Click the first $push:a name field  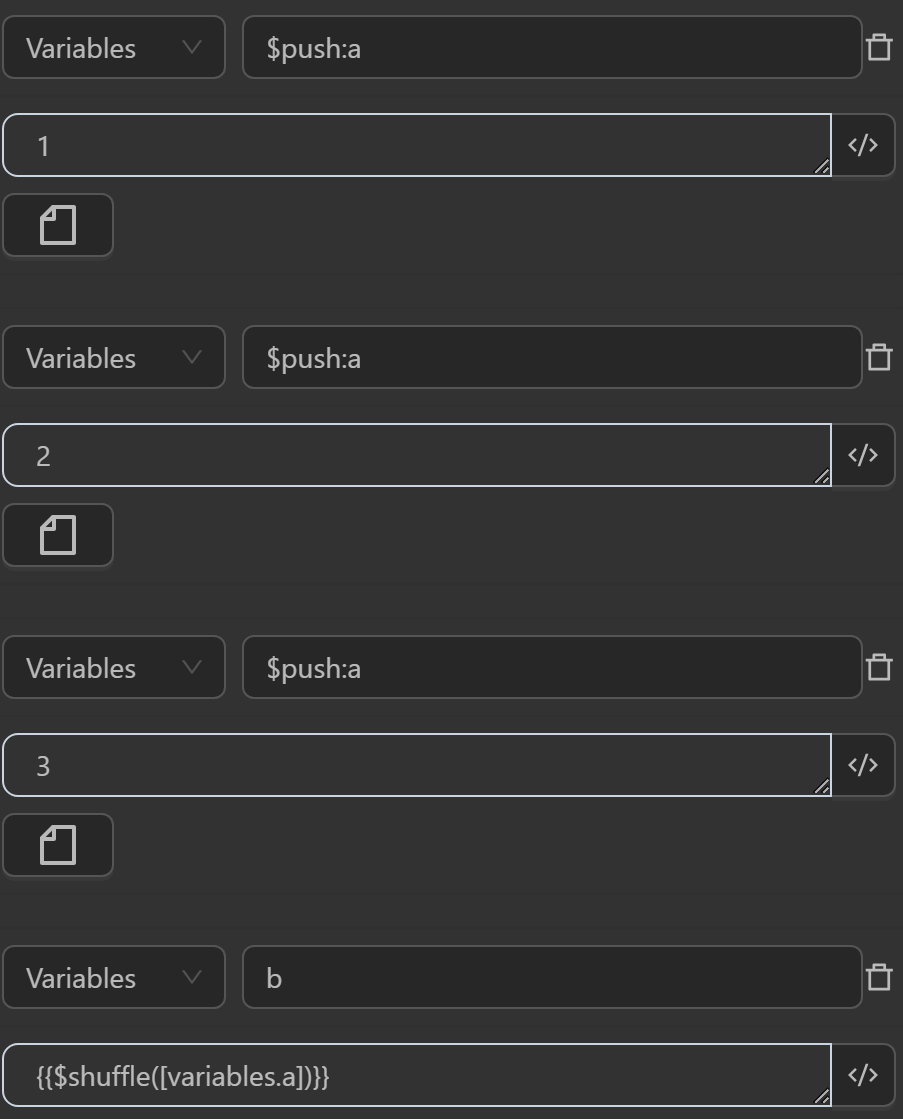tap(551, 47)
